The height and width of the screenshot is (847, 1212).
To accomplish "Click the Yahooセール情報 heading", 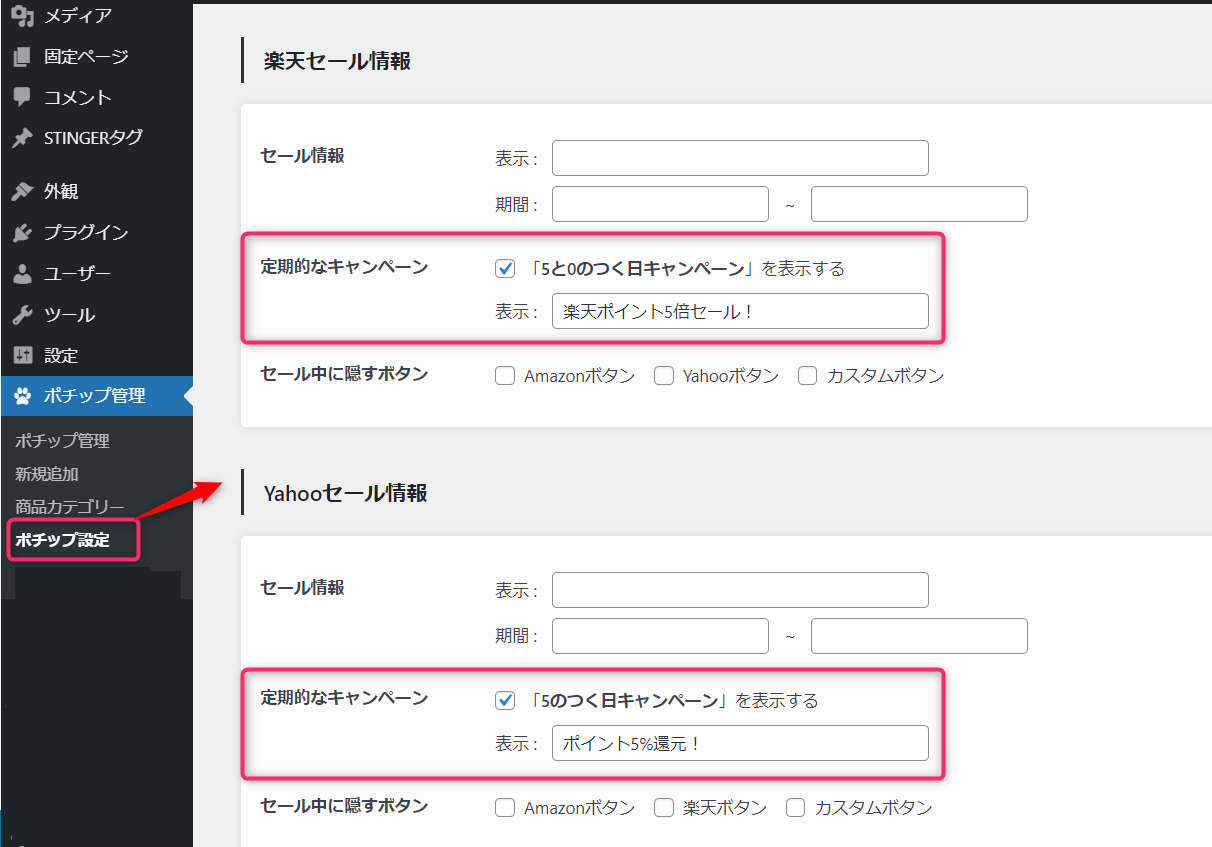I will coord(345,493).
